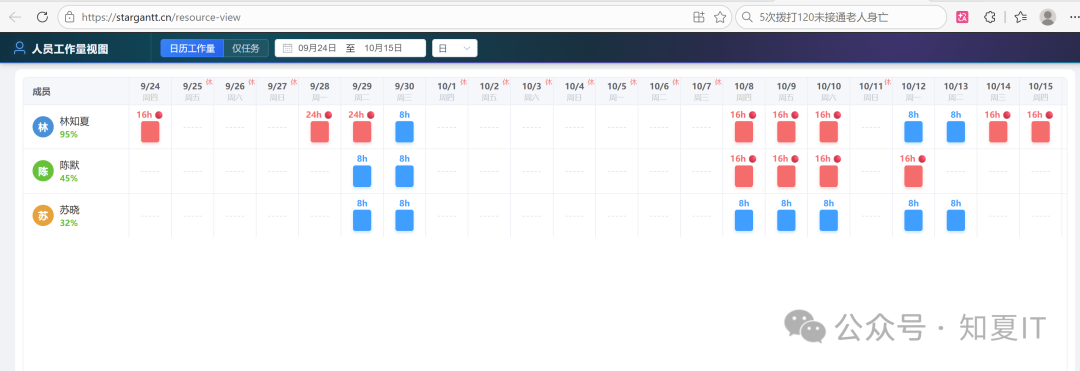Click the 10/8 date column header
This screenshot has height=371, width=1080.
coord(744,91)
